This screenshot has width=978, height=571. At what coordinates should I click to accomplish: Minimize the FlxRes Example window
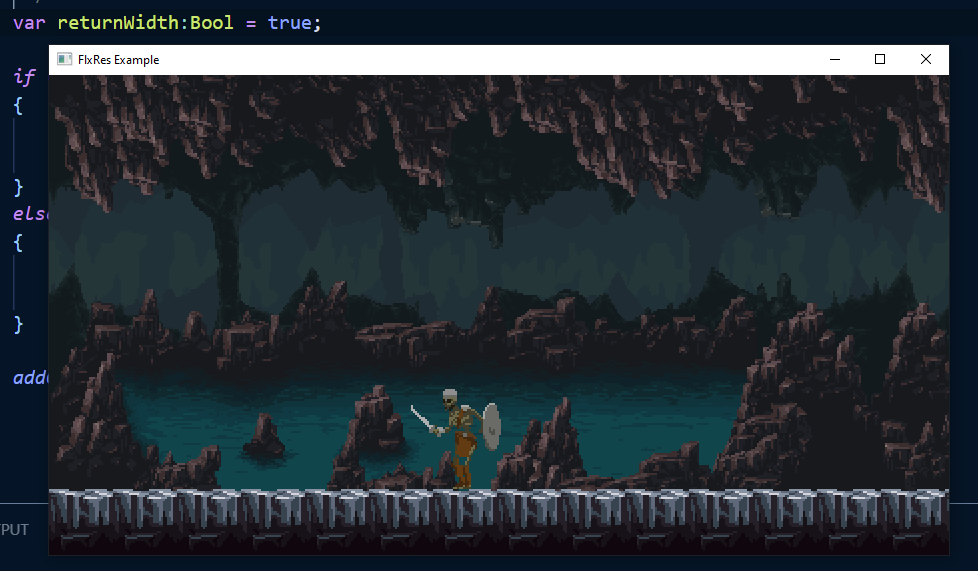click(835, 59)
